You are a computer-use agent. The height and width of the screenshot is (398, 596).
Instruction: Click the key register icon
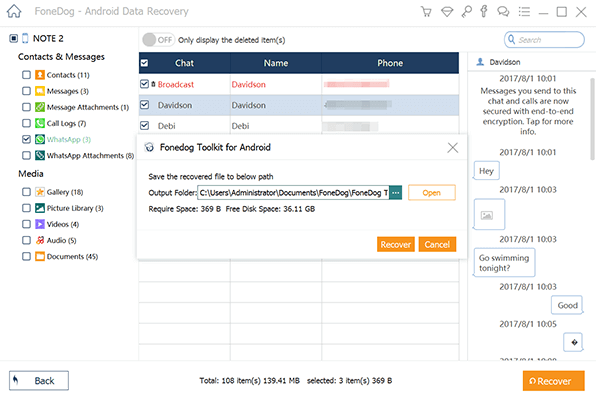(x=466, y=11)
